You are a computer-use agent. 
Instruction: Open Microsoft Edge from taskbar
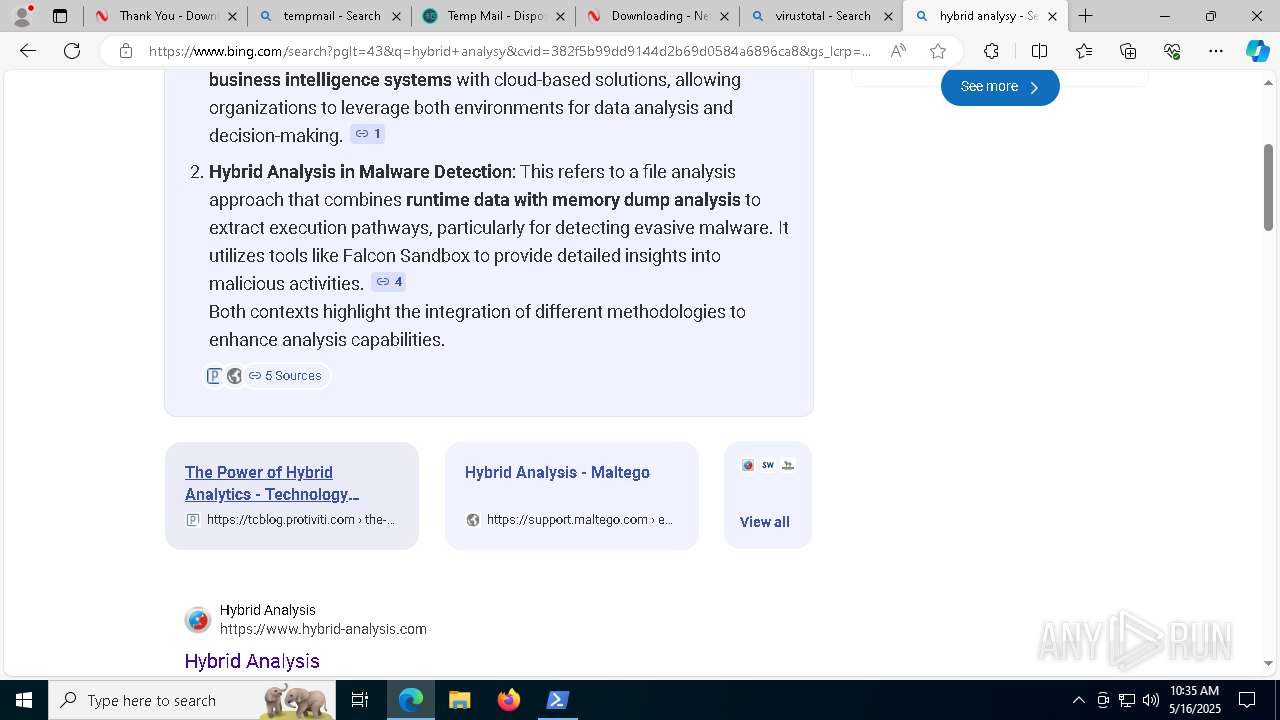click(x=411, y=700)
